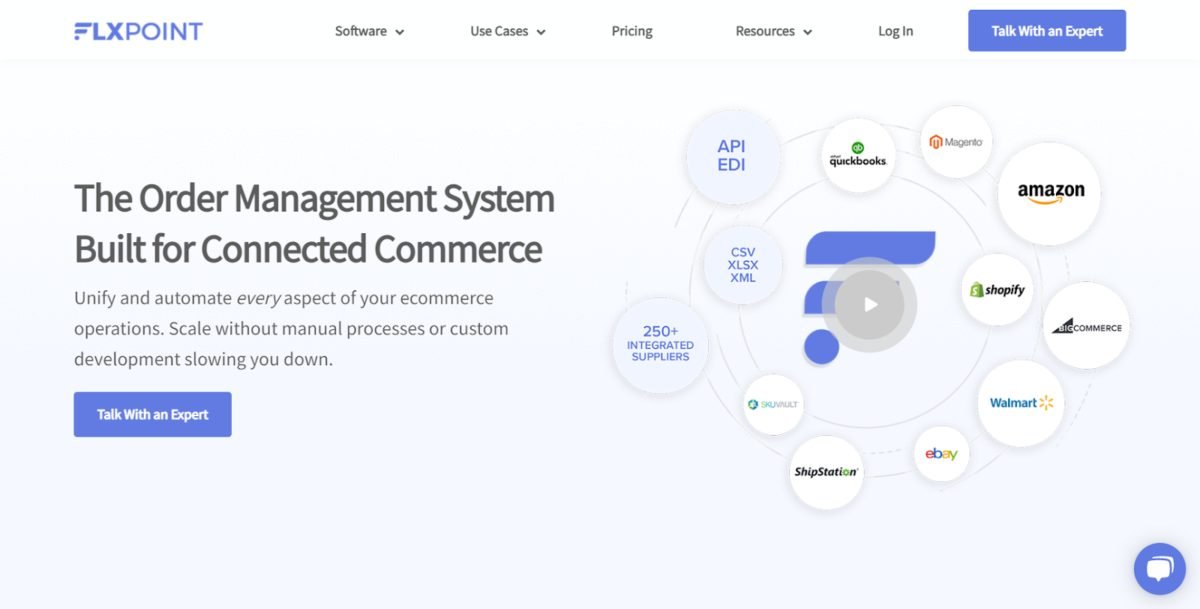Image resolution: width=1200 pixels, height=609 pixels.
Task: Expand the Use Cases dropdown chevron
Action: pyautogui.click(x=540, y=32)
